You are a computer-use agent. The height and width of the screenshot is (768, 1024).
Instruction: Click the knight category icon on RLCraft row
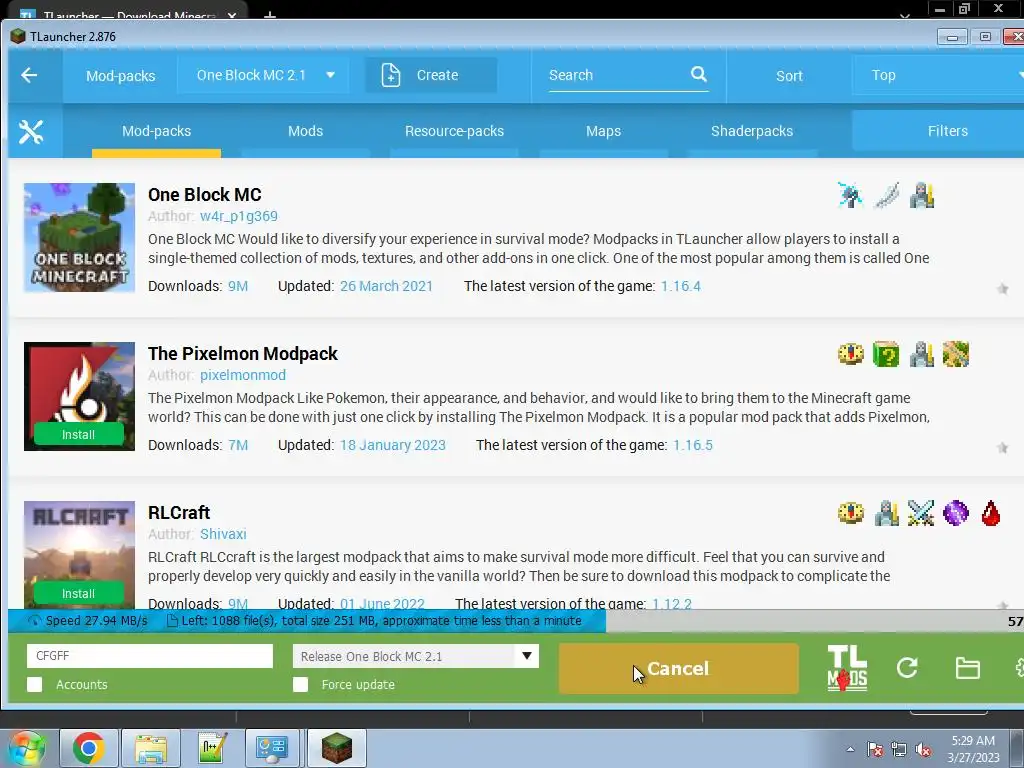886,513
